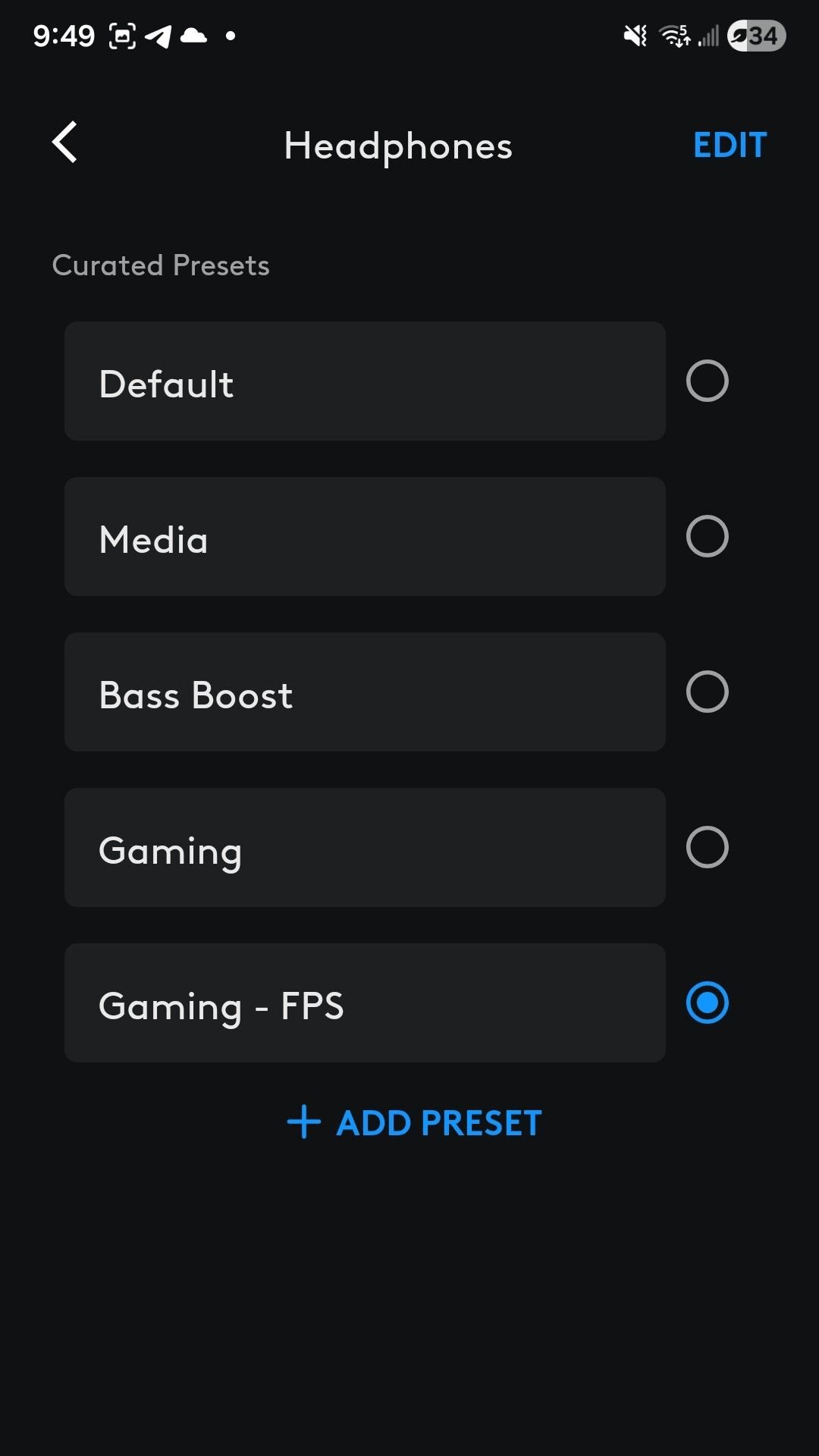Tap the Gaming - FPS radio button

click(x=707, y=1003)
